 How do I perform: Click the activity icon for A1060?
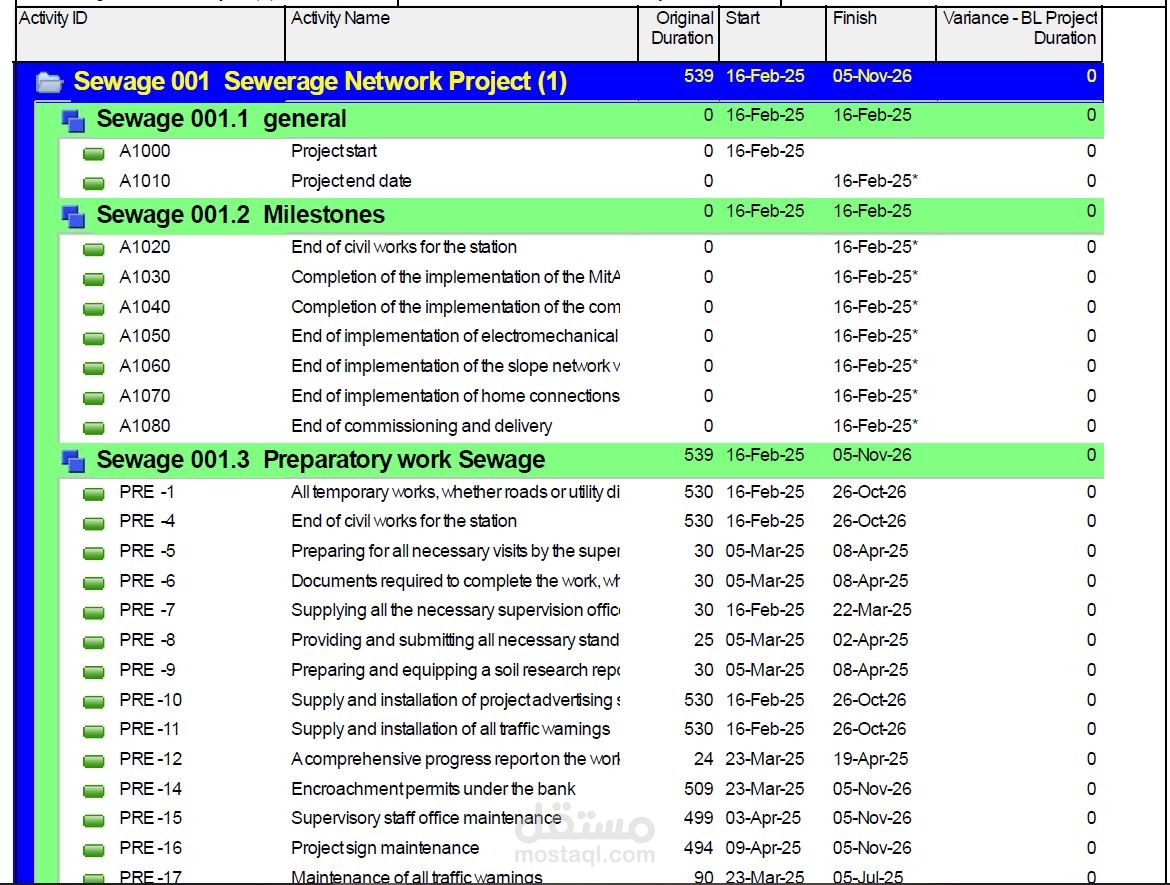tap(93, 368)
